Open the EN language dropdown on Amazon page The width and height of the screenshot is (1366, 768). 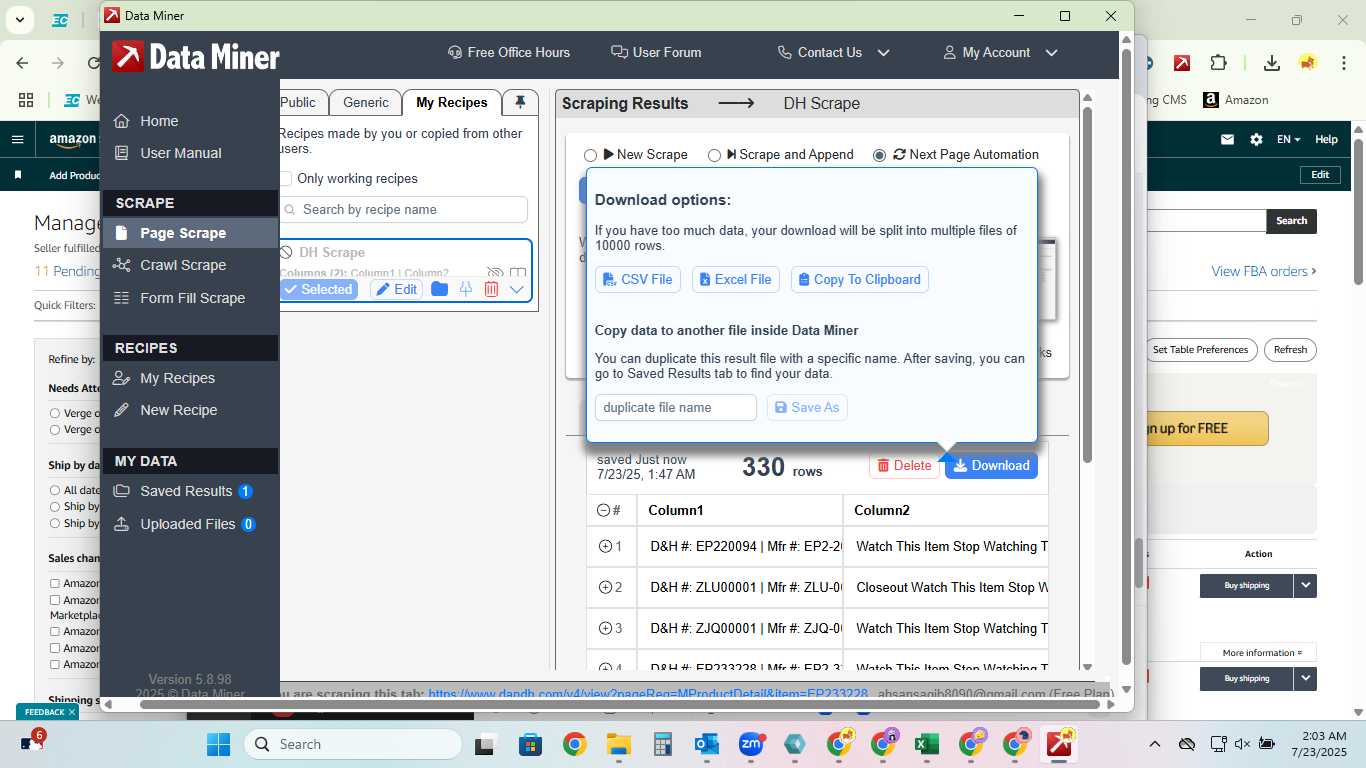pyautogui.click(x=1288, y=140)
